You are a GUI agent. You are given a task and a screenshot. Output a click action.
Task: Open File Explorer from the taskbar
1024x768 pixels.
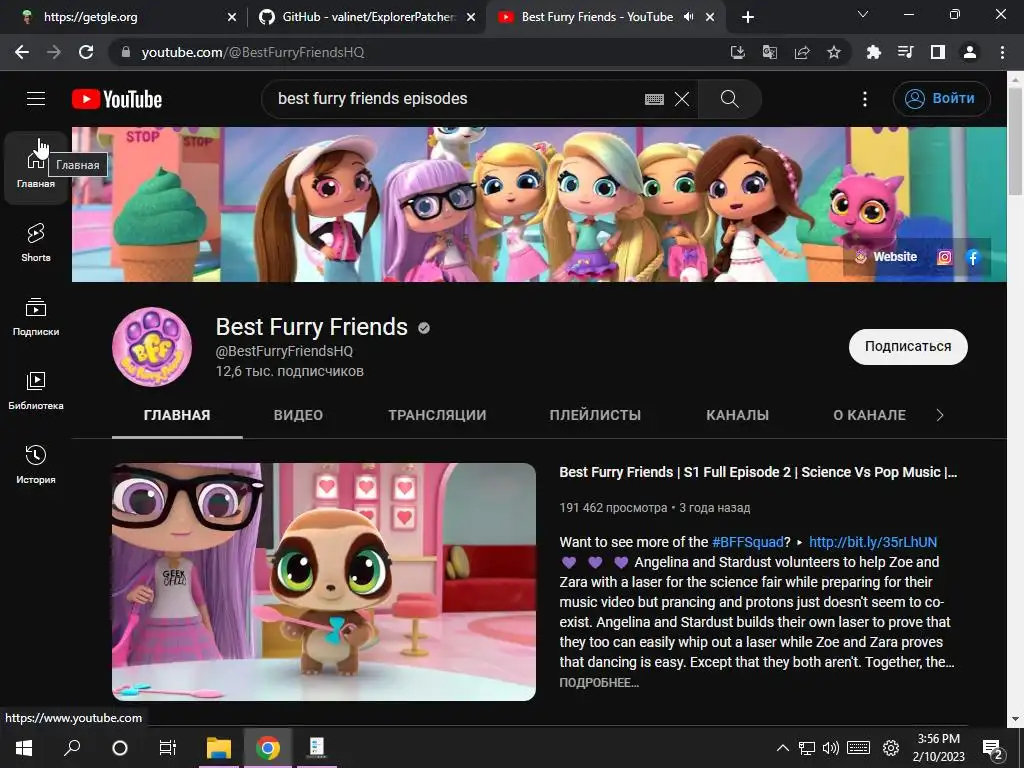point(219,747)
